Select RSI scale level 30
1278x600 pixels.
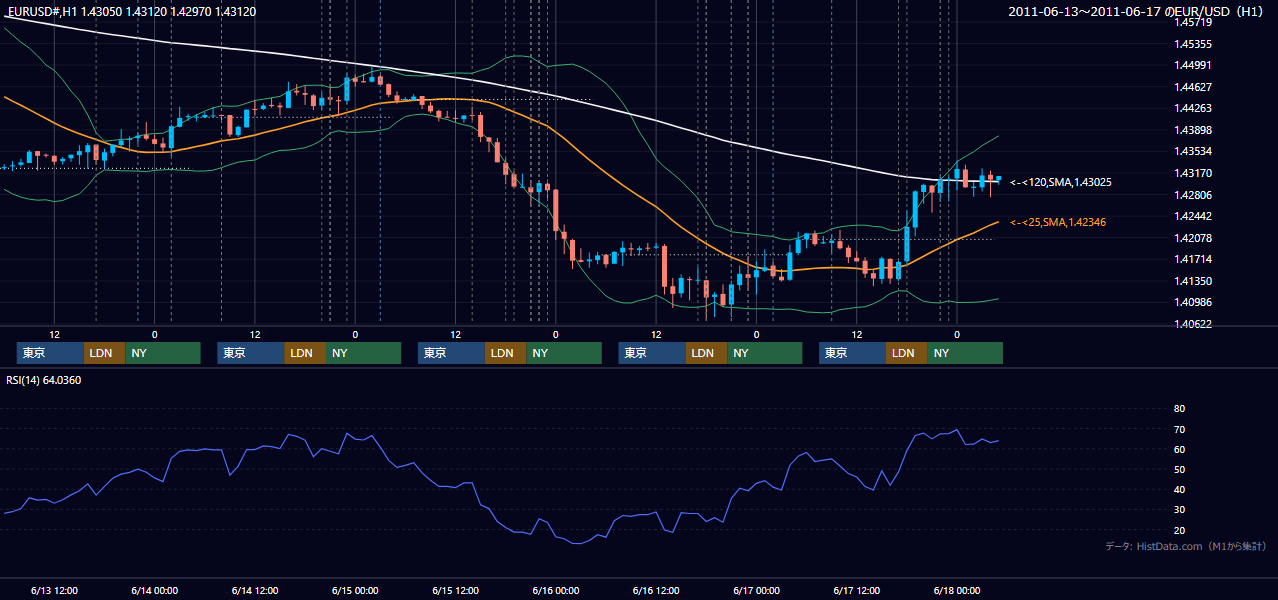click(1179, 510)
